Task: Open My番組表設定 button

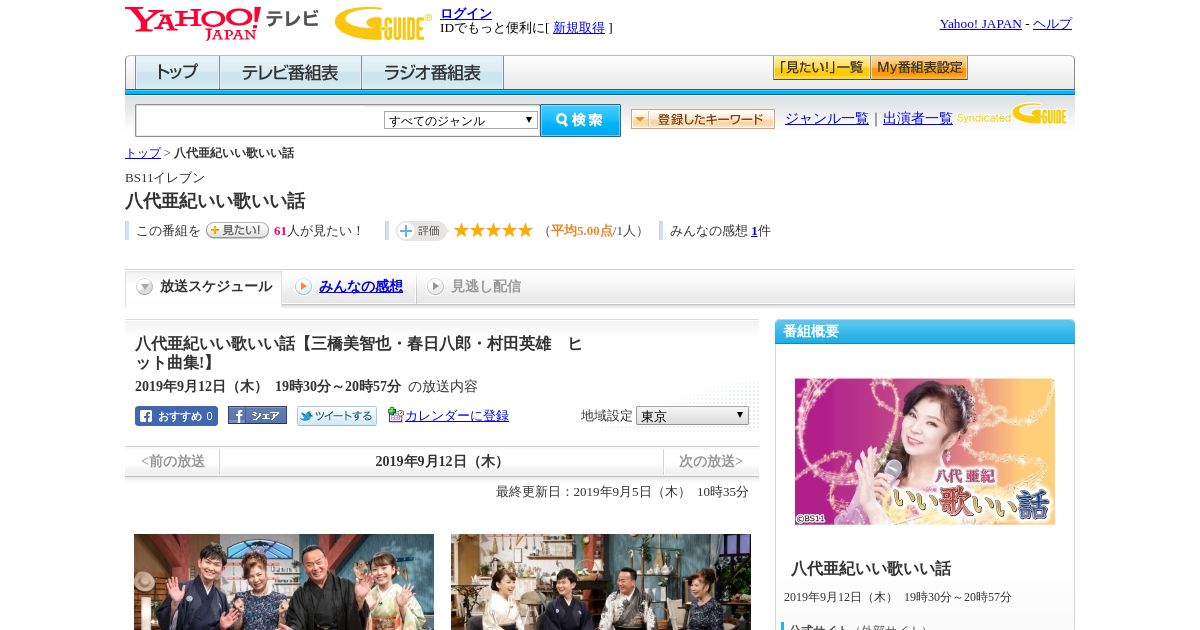Action: point(919,68)
